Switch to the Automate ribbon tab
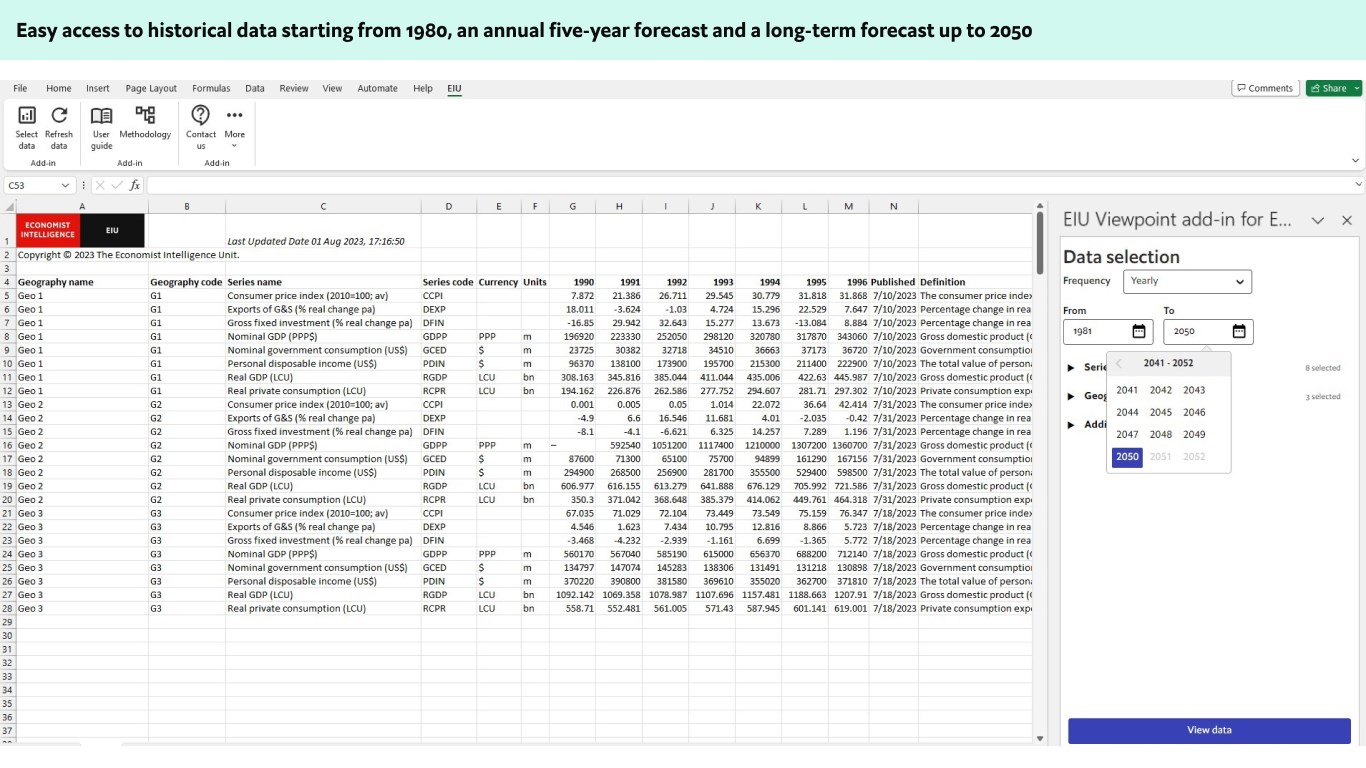This screenshot has width=1366, height=768. (x=378, y=88)
